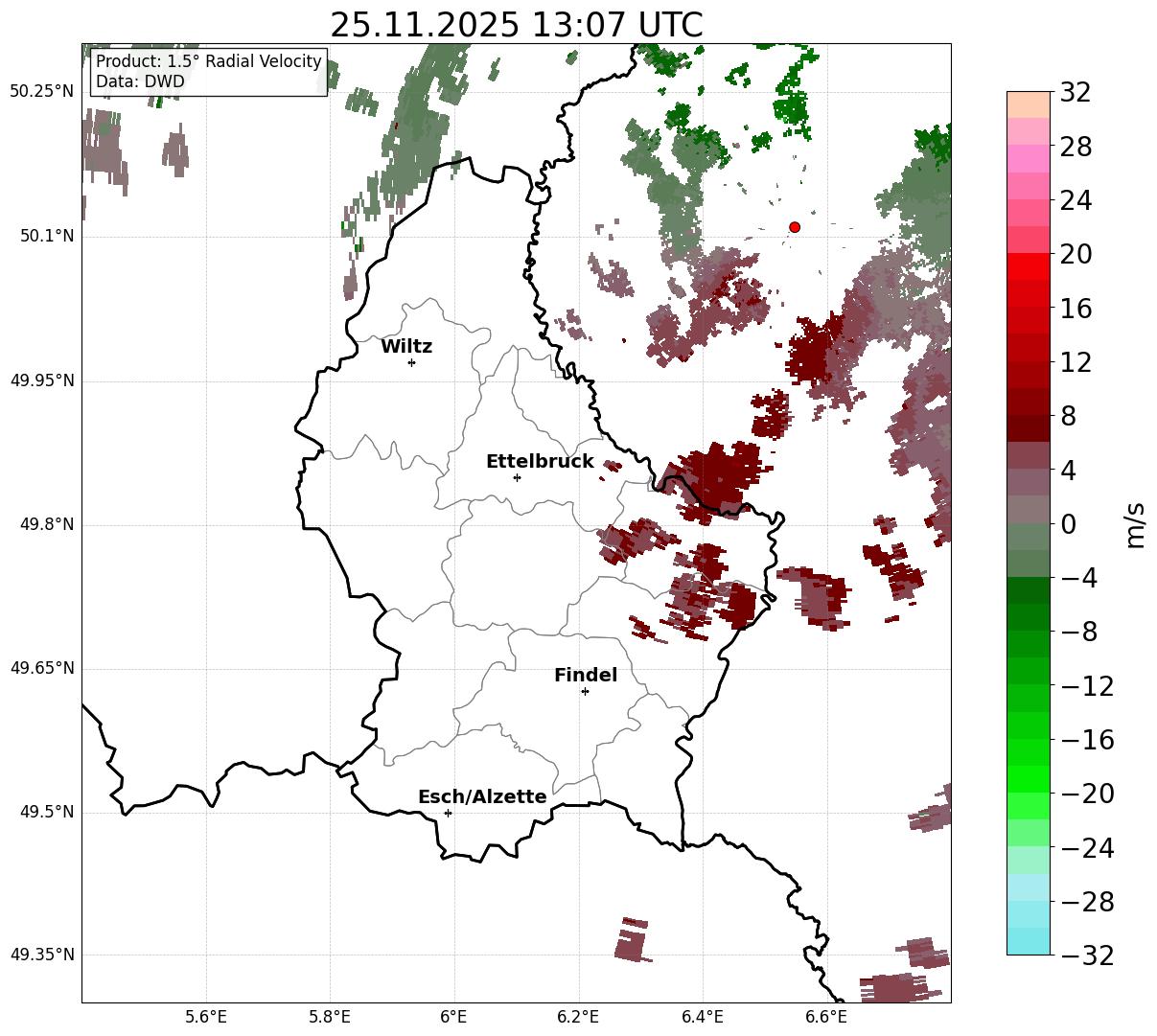Viewport: 1157px width, 1036px height.
Task: Click the 16 colorbar tick label
Action: [1075, 309]
